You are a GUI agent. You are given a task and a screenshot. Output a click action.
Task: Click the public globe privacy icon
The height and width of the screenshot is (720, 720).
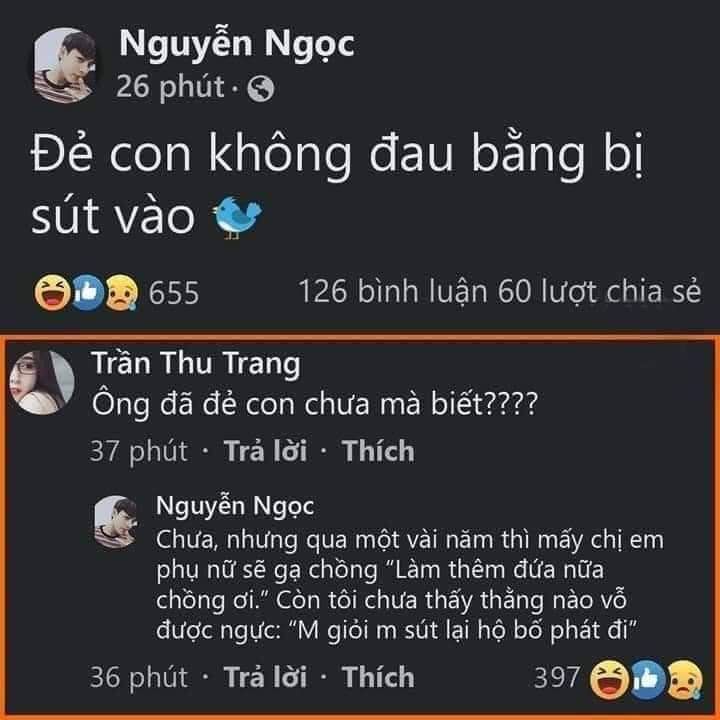[x=260, y=88]
